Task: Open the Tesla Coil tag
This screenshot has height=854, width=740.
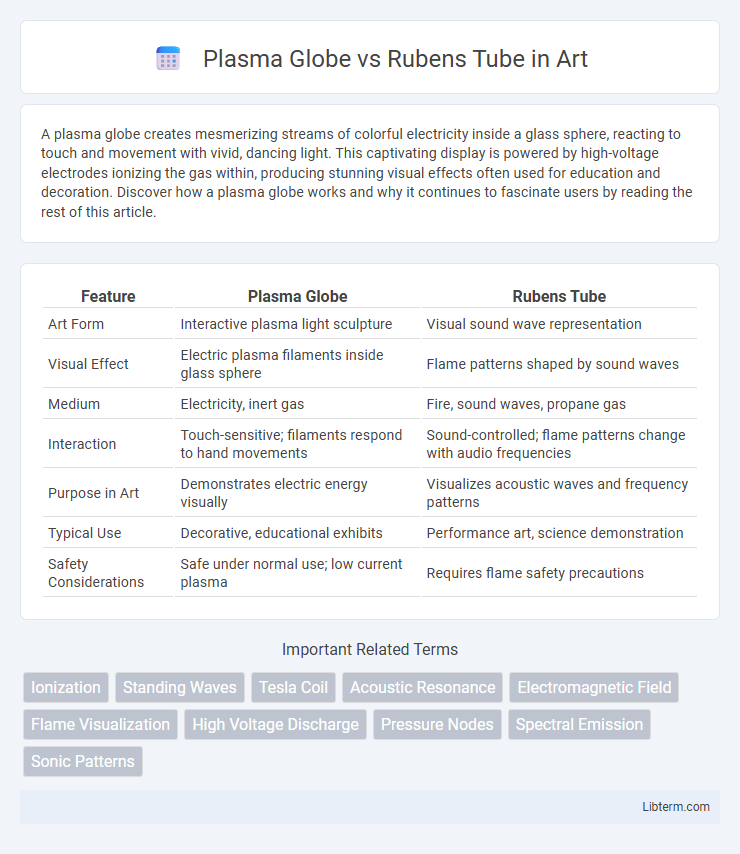Action: (x=293, y=687)
